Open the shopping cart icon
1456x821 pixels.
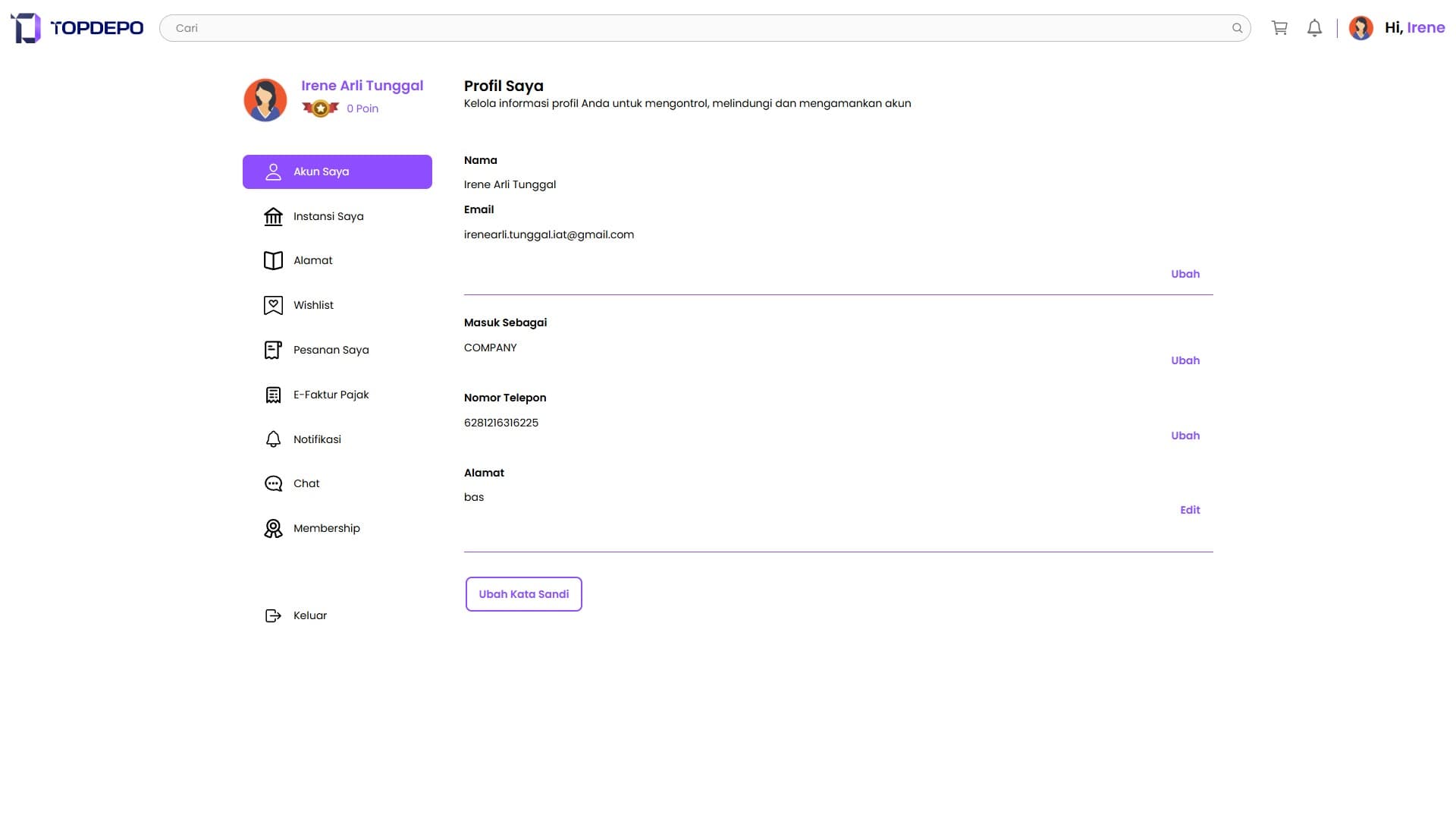point(1279,28)
